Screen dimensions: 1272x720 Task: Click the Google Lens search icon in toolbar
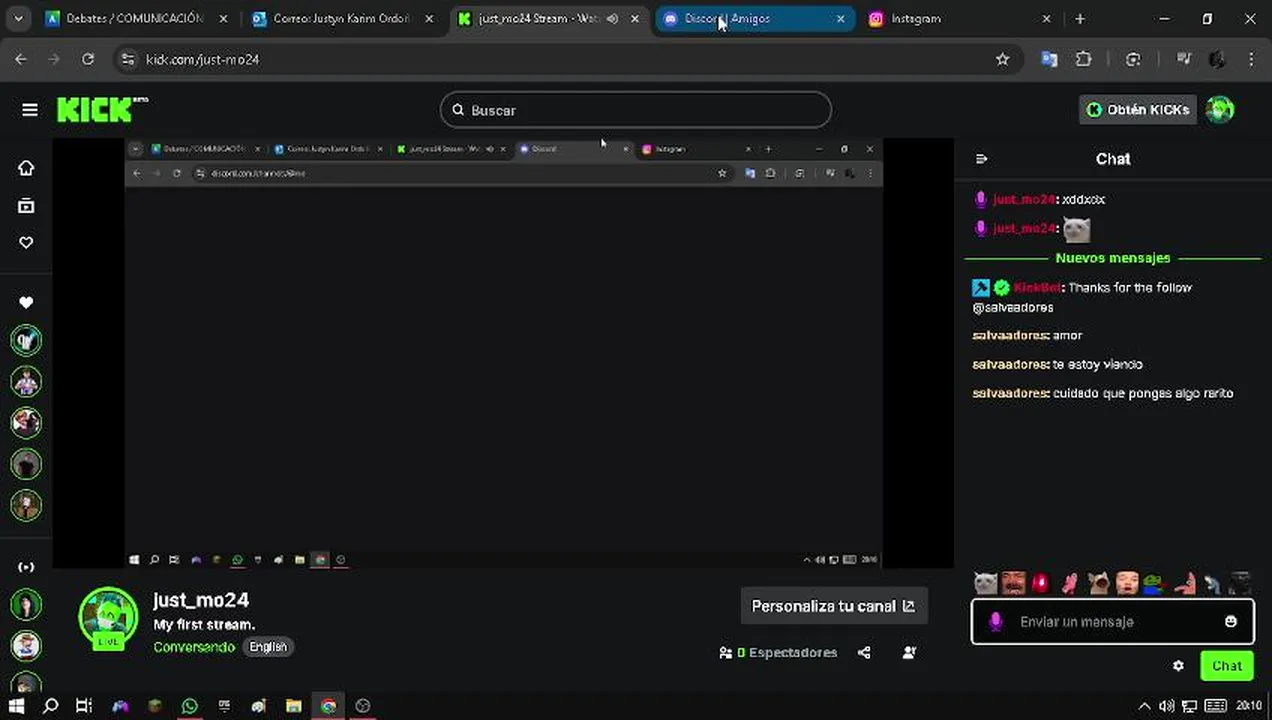[x=1133, y=60]
